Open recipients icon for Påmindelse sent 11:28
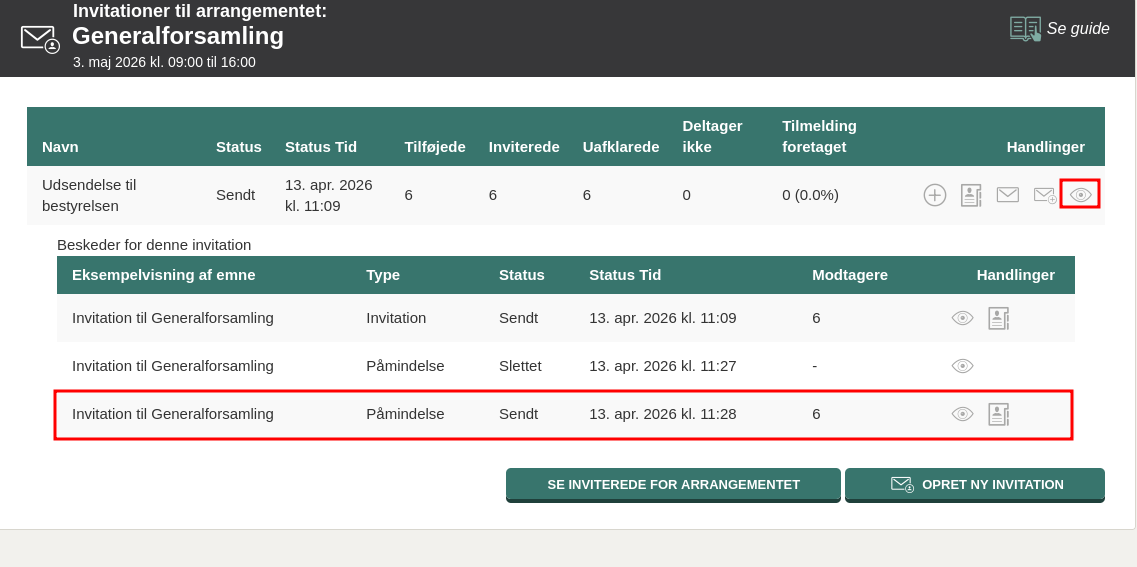This screenshot has height=567, width=1137. (x=998, y=414)
